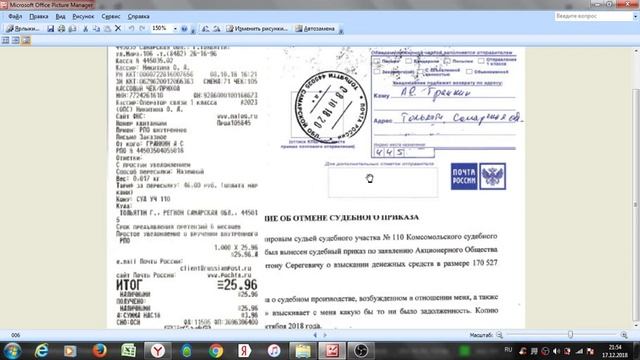This screenshot has height=360, width=640.
Task: Click the Изменить рисунки button
Action: (x=257, y=29)
